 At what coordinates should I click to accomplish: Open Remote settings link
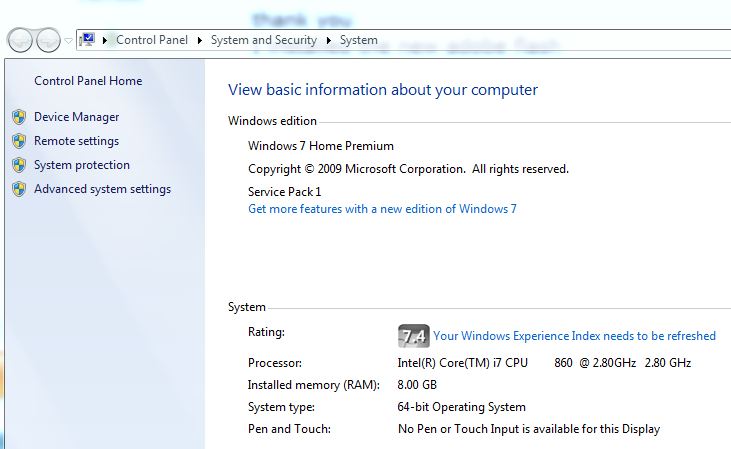(76, 141)
